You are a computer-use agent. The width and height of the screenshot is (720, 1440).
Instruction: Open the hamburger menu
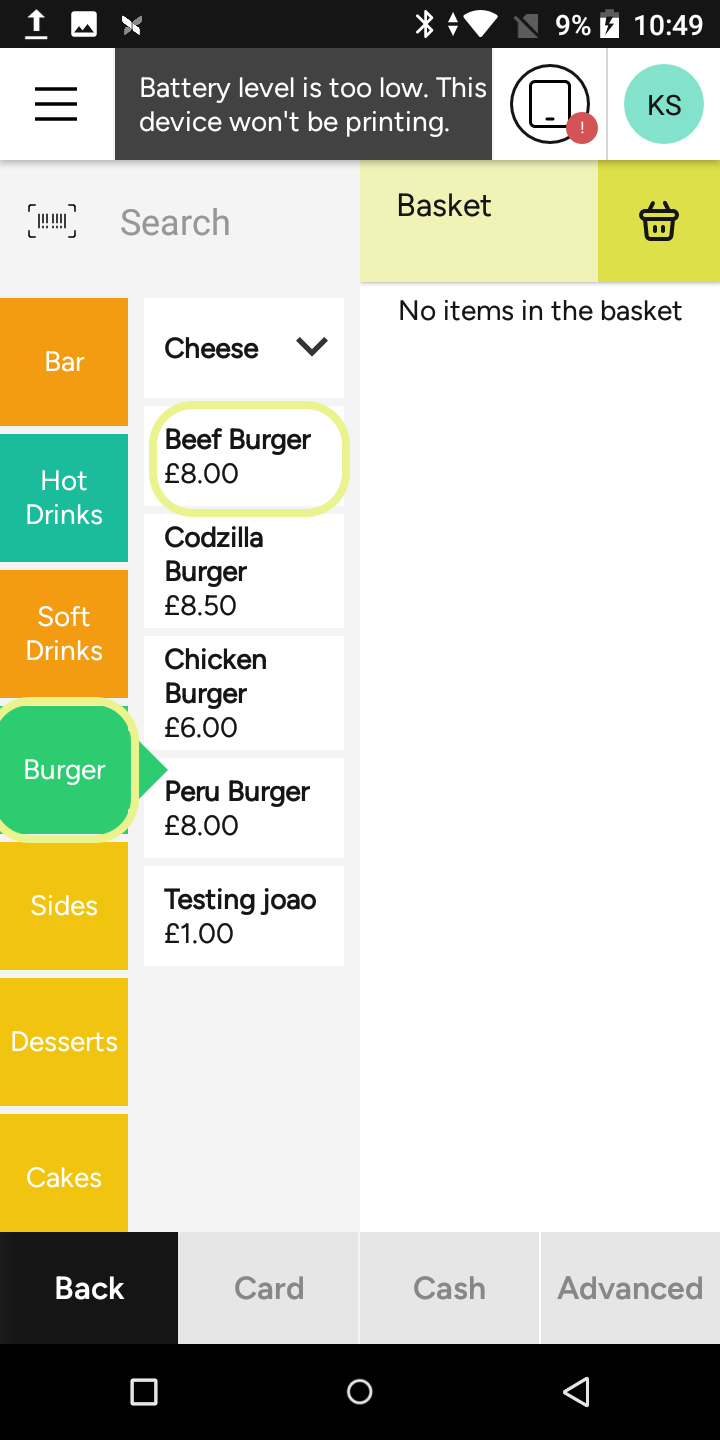(56, 104)
